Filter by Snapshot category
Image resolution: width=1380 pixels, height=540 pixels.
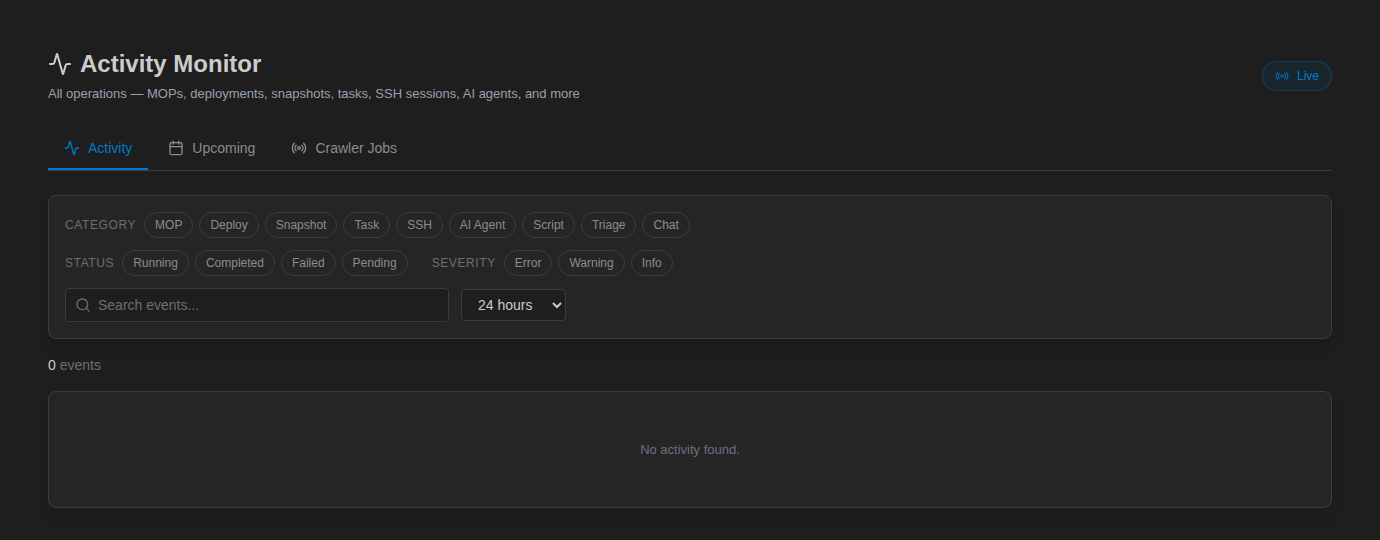pyautogui.click(x=301, y=225)
